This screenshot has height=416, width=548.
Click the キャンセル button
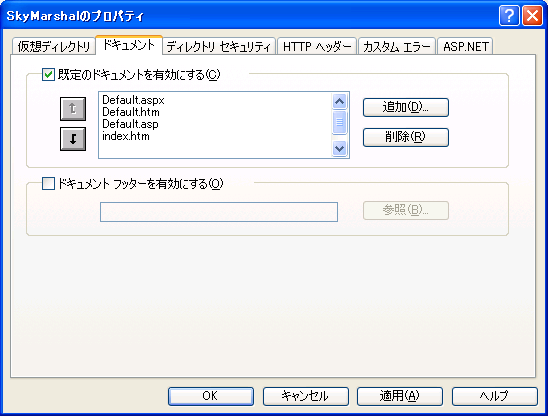305,396
